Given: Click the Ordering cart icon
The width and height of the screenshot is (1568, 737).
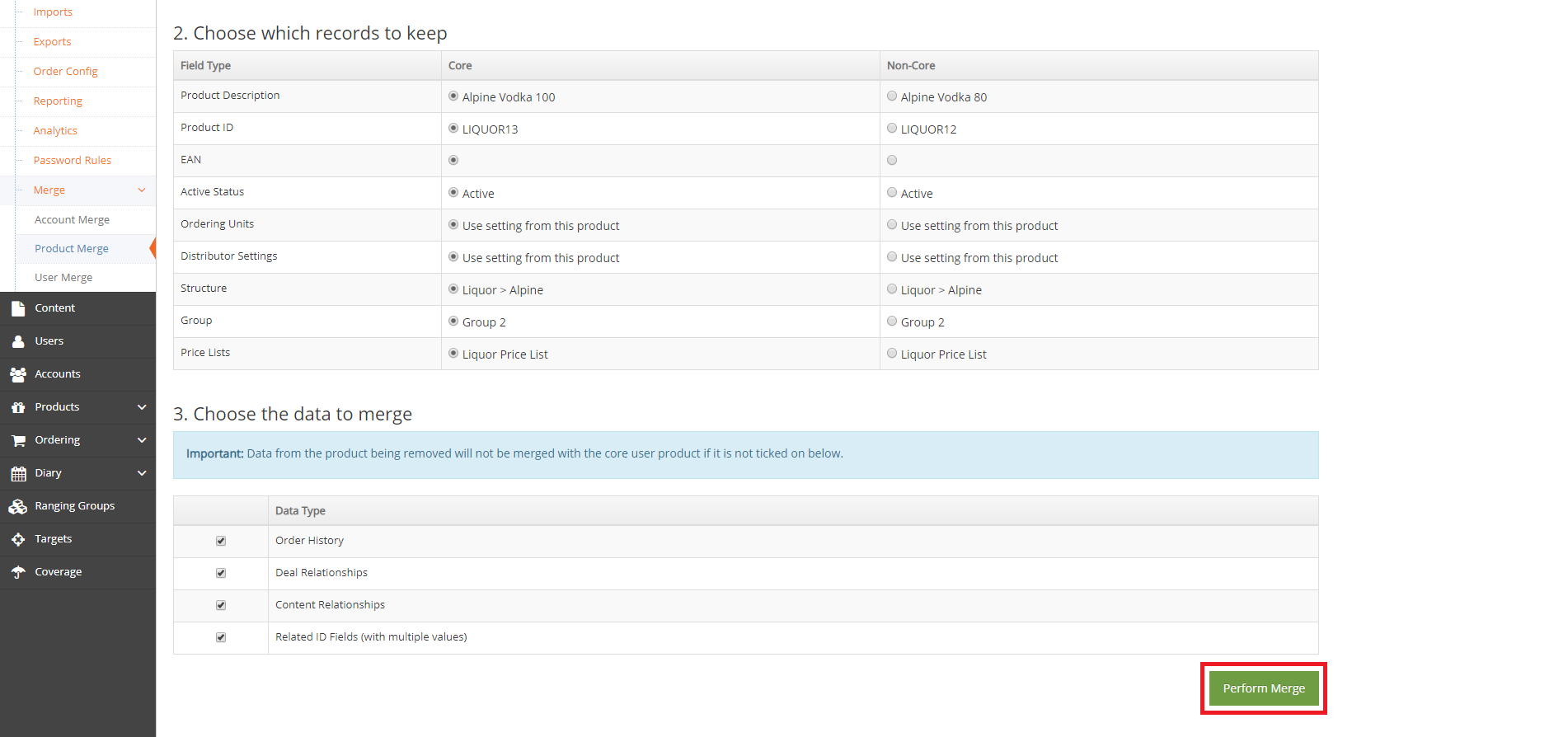Looking at the screenshot, I should click(x=18, y=440).
